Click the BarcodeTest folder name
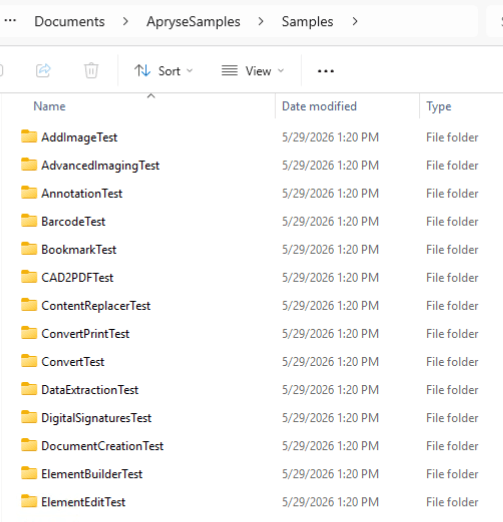The image size is (503, 522). (x=73, y=222)
